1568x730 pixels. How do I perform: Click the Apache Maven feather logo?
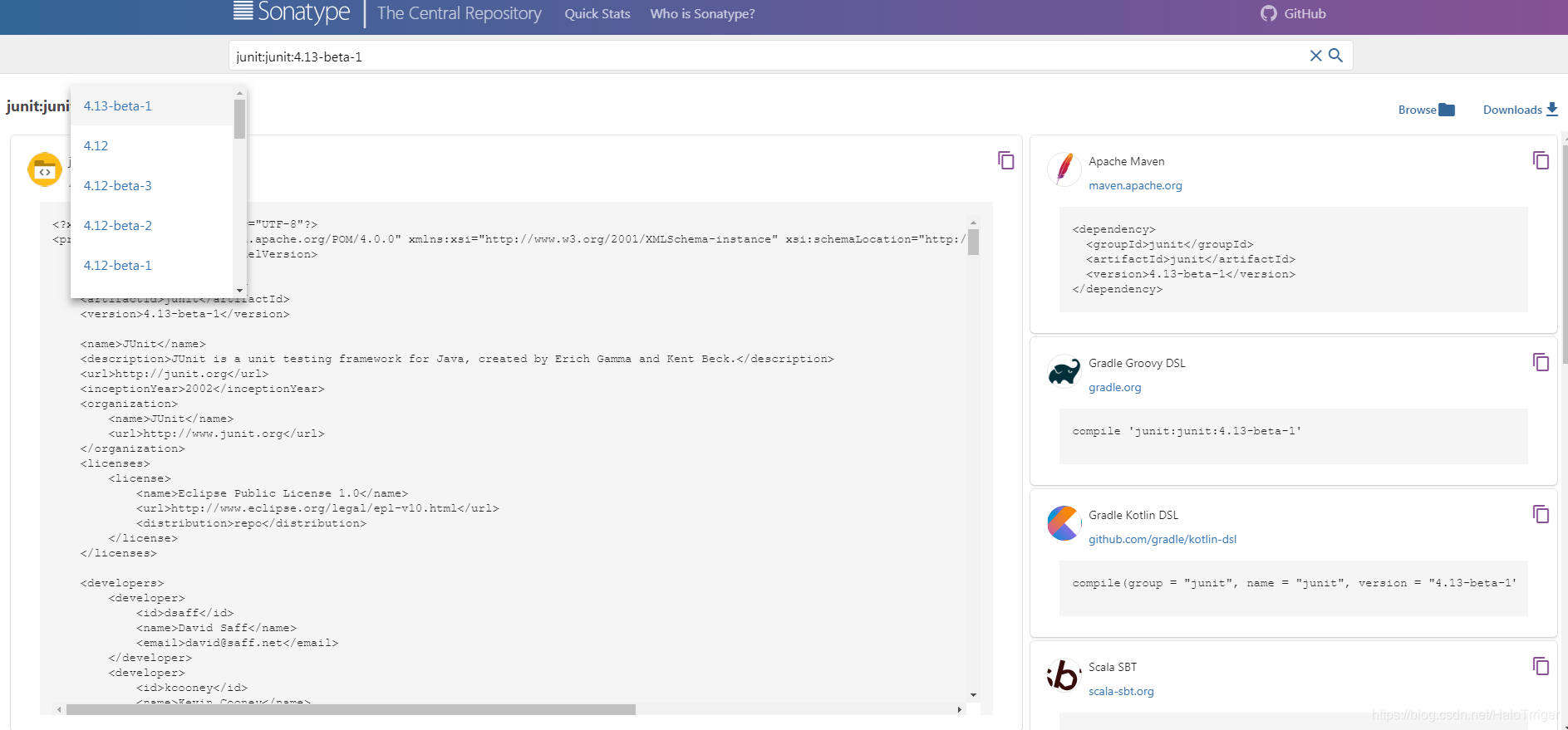click(x=1064, y=169)
